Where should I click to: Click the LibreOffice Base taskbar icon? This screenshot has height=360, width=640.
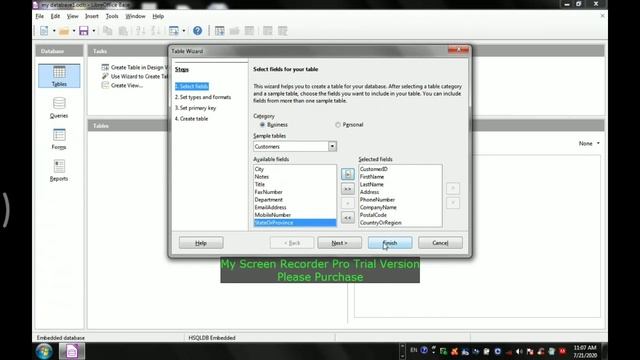tap(72, 351)
